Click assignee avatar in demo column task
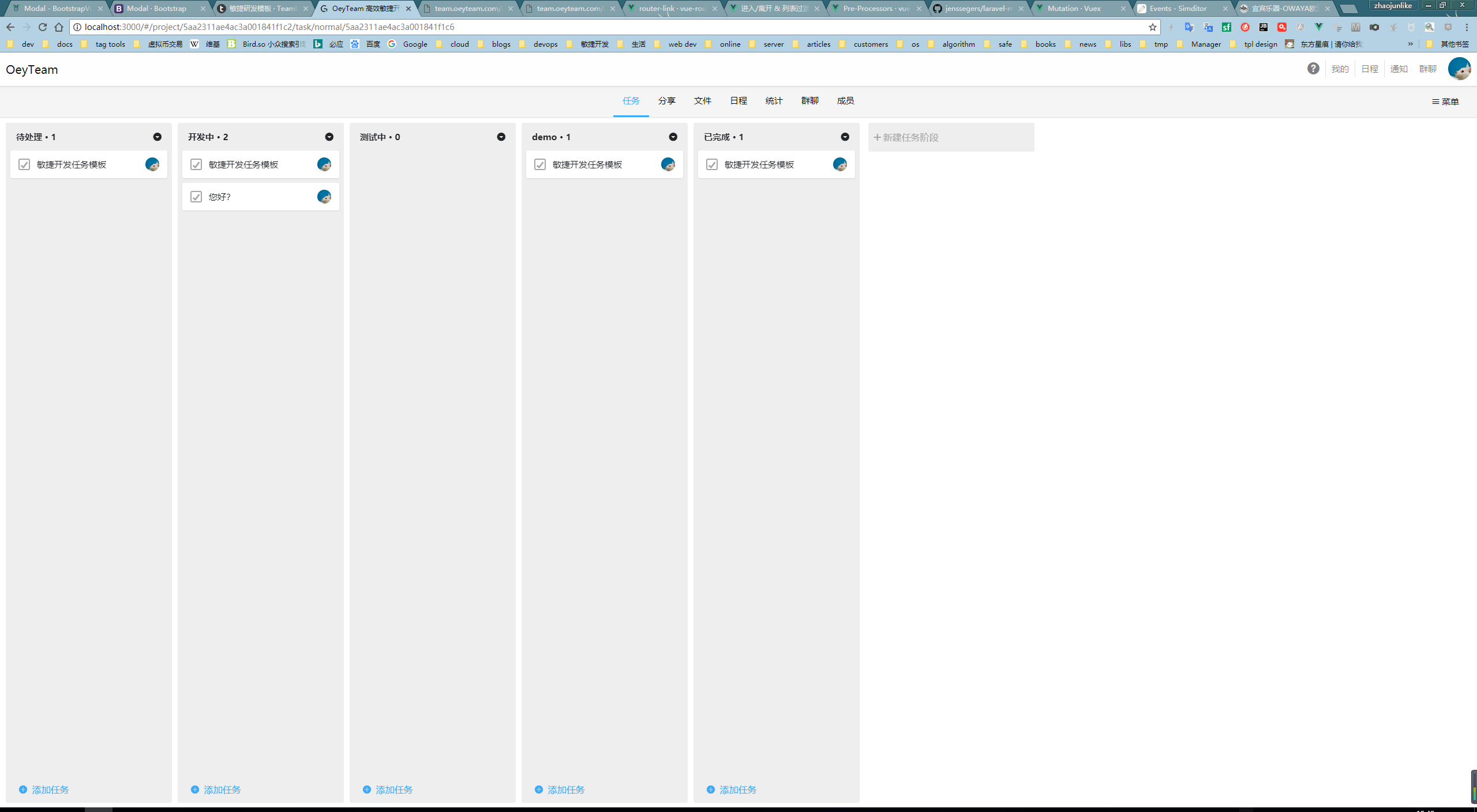This screenshot has height=812, width=1477. click(668, 164)
